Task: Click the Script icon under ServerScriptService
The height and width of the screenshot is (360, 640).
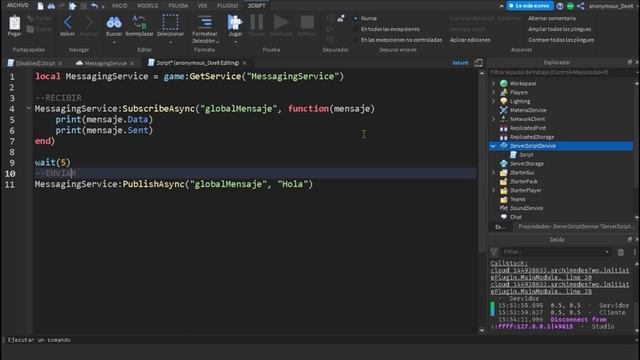Action: 513,155
